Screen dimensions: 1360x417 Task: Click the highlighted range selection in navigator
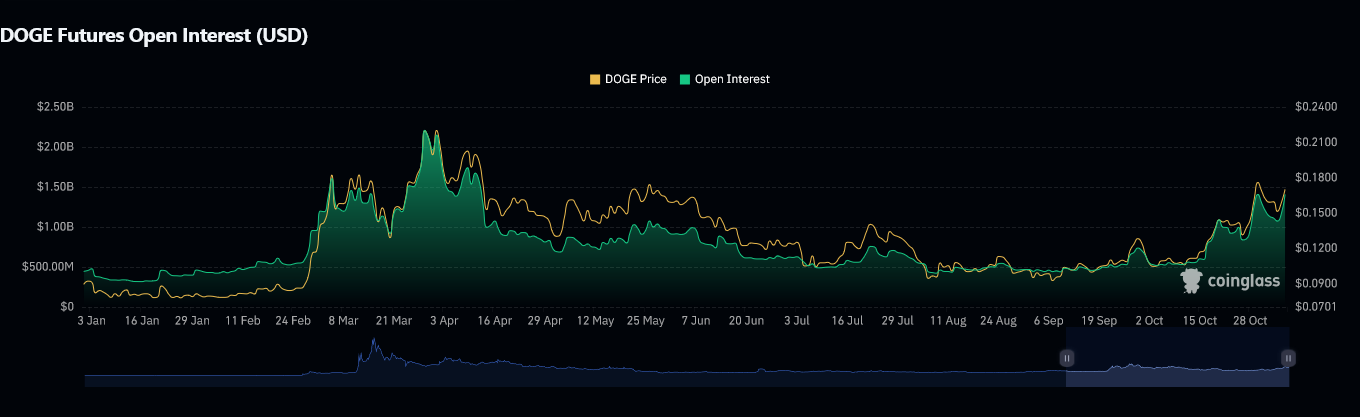[x=1178, y=357]
